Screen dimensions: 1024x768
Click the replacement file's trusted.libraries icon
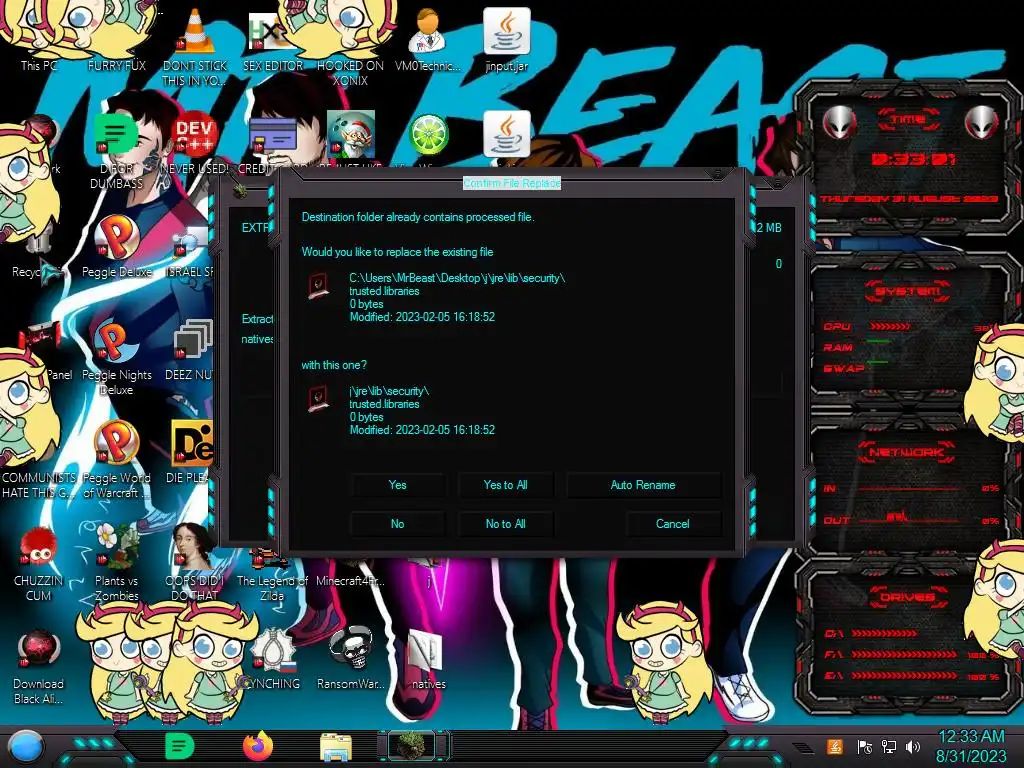click(x=319, y=398)
